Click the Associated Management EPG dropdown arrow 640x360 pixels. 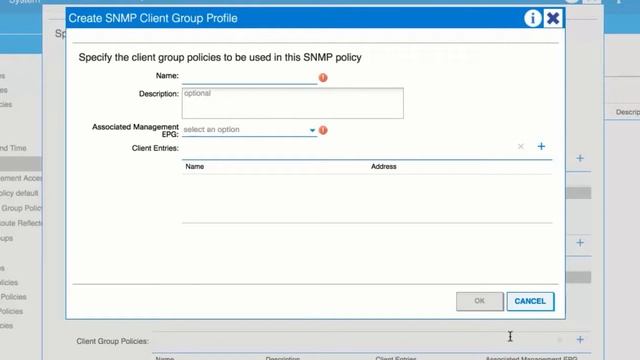click(312, 130)
